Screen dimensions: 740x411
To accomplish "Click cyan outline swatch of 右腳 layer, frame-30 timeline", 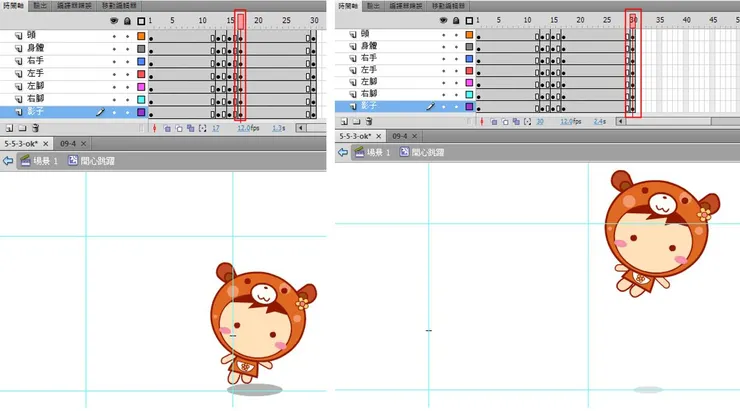I will click(x=469, y=94).
